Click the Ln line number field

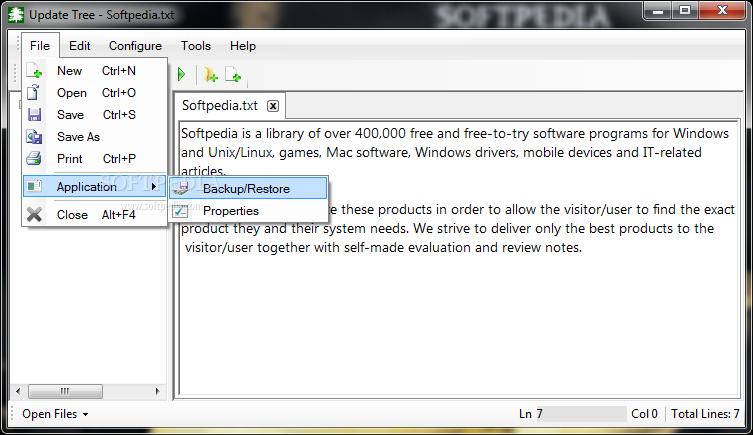581,414
